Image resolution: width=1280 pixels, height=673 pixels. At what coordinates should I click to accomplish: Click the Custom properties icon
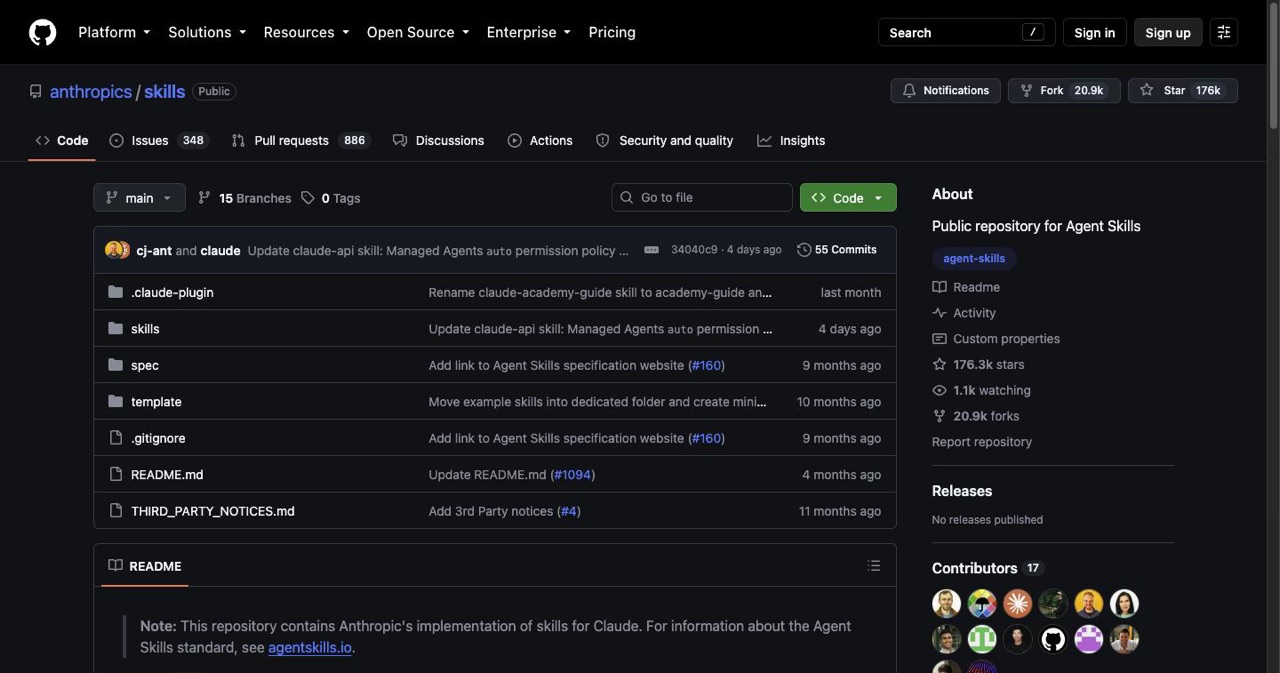[x=939, y=339]
